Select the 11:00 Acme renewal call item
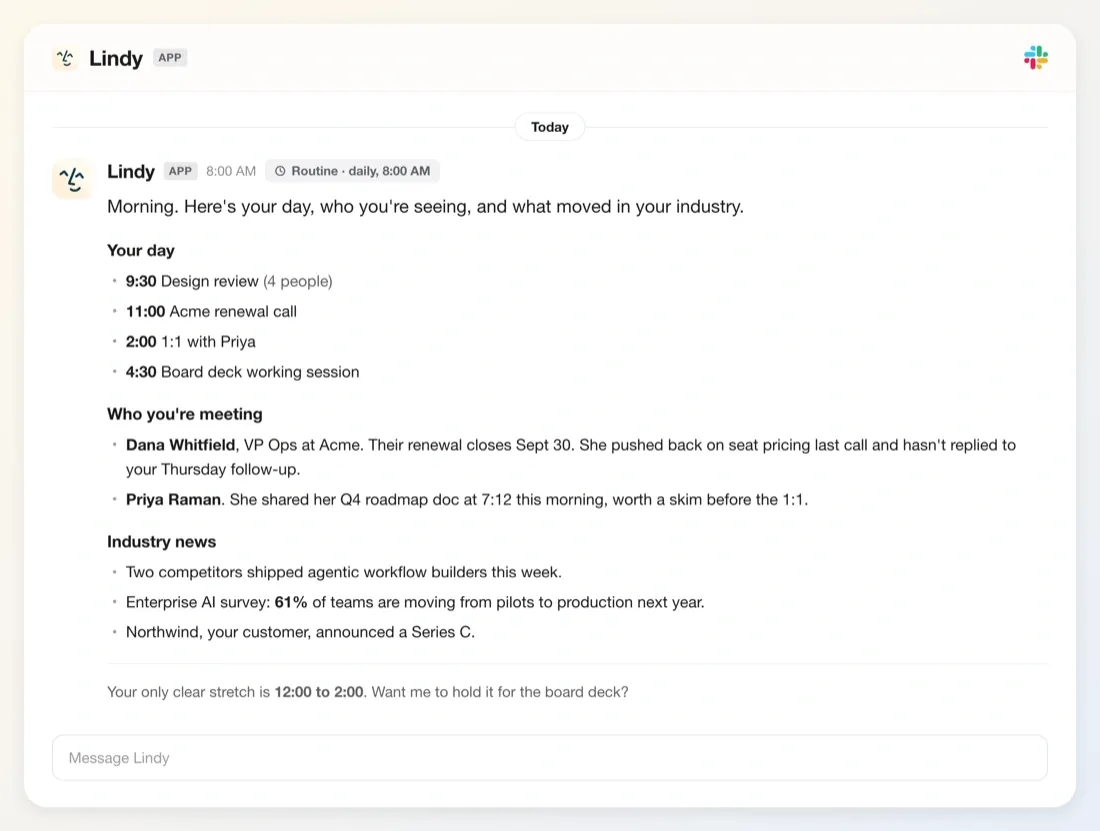Screen dimensions: 1100x831 pos(211,311)
